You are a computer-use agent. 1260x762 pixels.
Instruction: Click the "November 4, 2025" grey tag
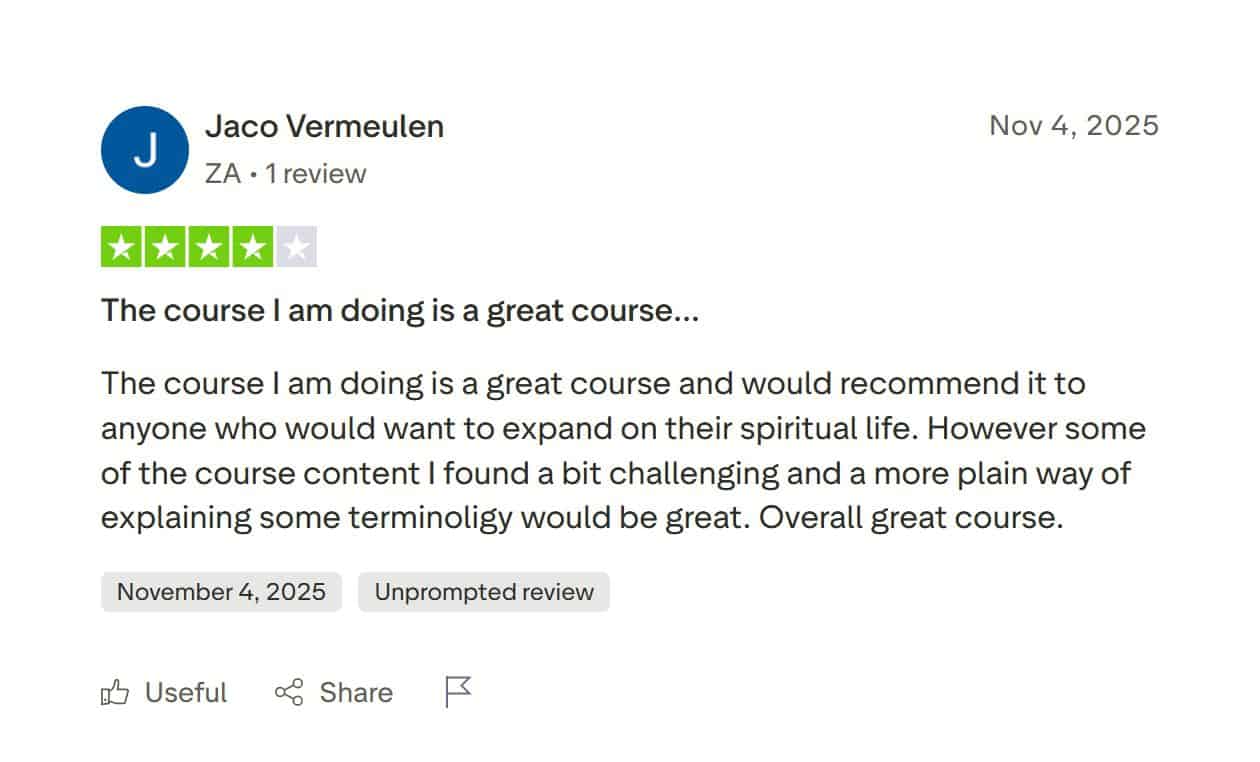click(221, 592)
